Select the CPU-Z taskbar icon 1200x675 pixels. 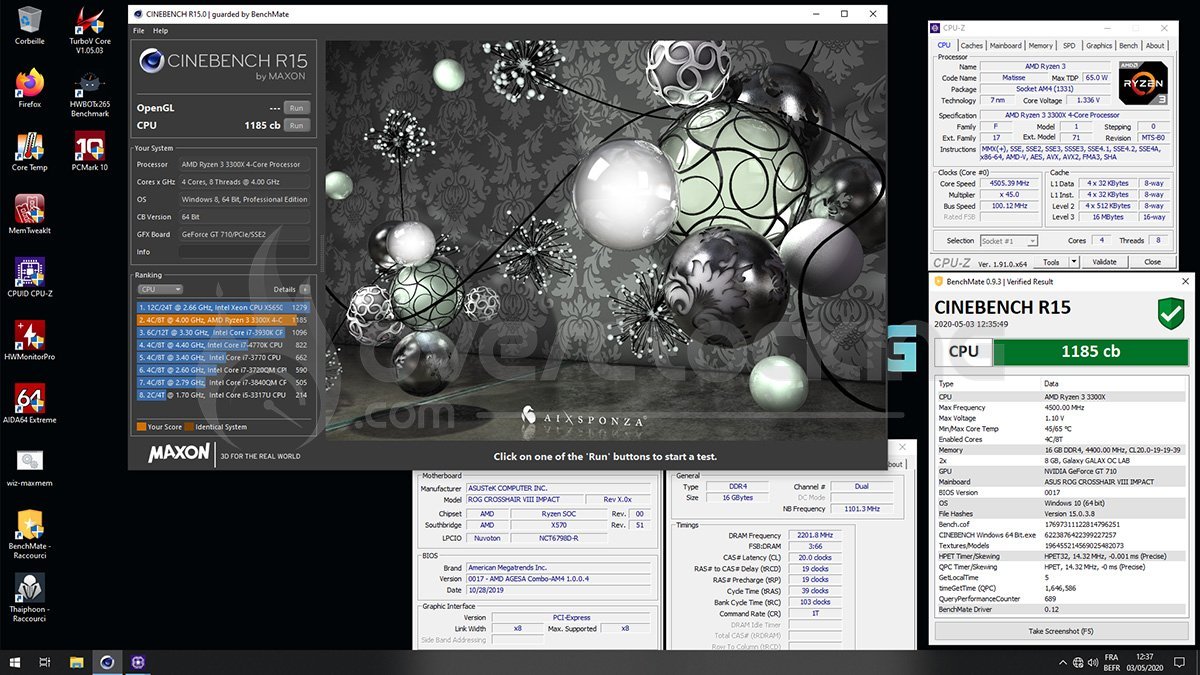tap(138, 662)
